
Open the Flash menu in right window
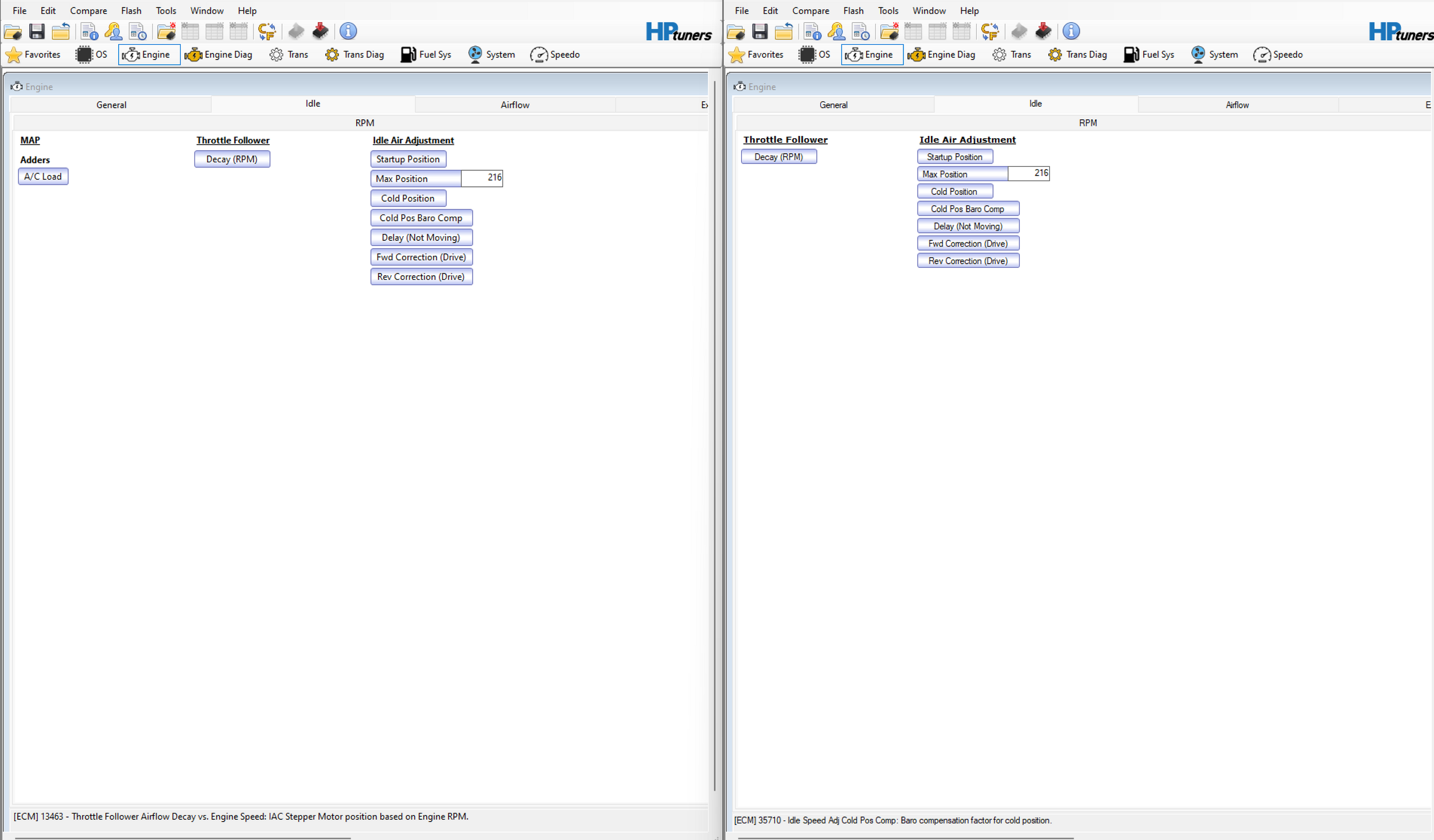[x=853, y=10]
